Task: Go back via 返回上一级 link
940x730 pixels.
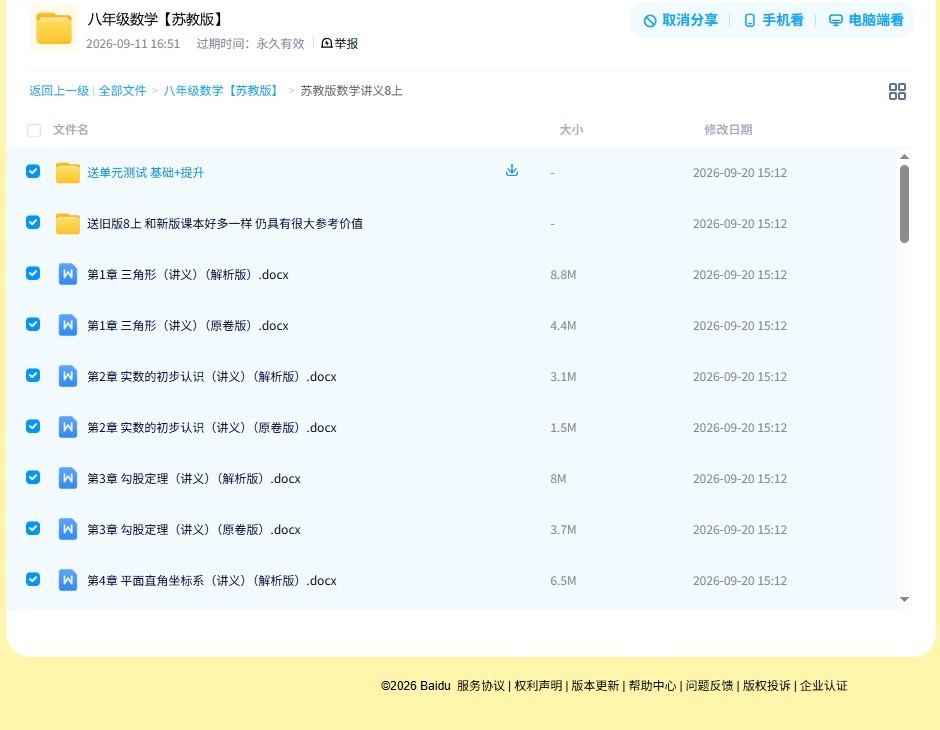Action: [59, 91]
